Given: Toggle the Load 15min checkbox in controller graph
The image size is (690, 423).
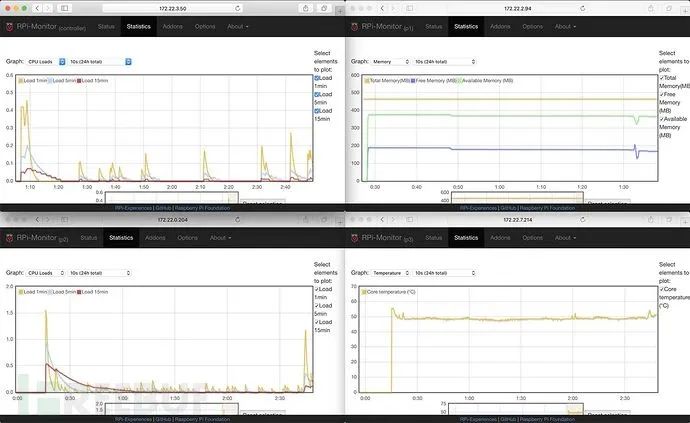Looking at the screenshot, I should pyautogui.click(x=317, y=111).
